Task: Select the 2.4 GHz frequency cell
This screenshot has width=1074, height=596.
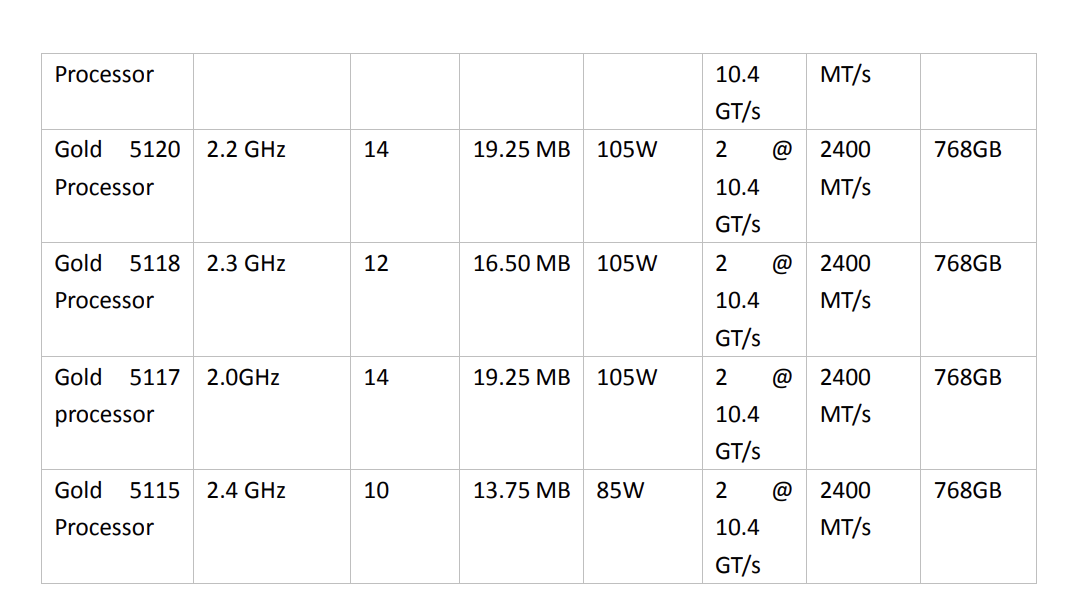Action: tap(246, 491)
